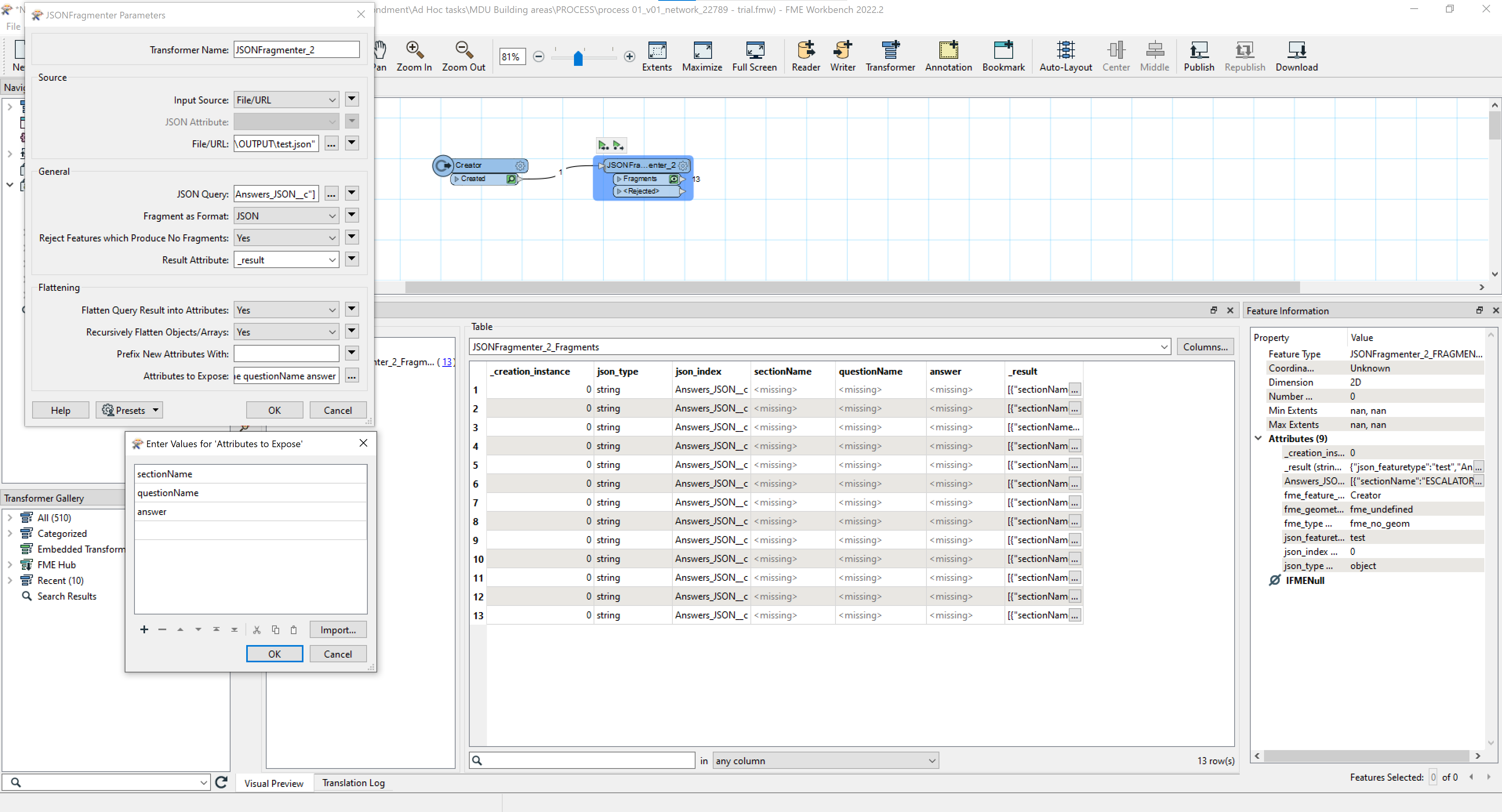Inspect cached features on Fragments port
The width and height of the screenshot is (1502, 812).
(x=674, y=179)
